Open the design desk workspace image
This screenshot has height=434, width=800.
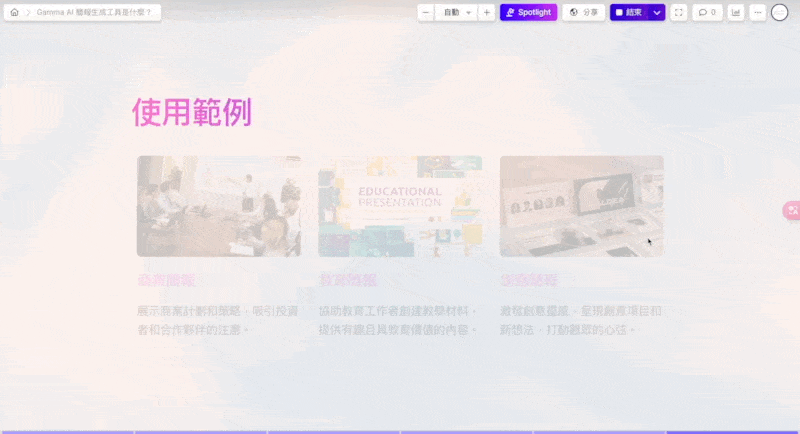click(582, 206)
